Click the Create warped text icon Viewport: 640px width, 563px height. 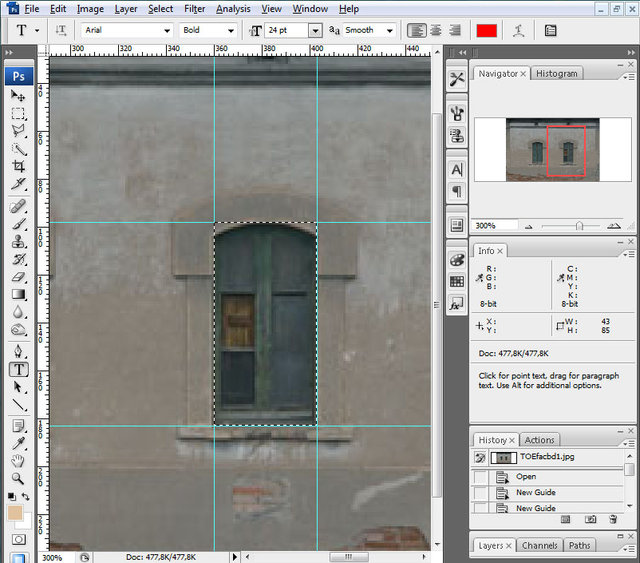pos(520,31)
